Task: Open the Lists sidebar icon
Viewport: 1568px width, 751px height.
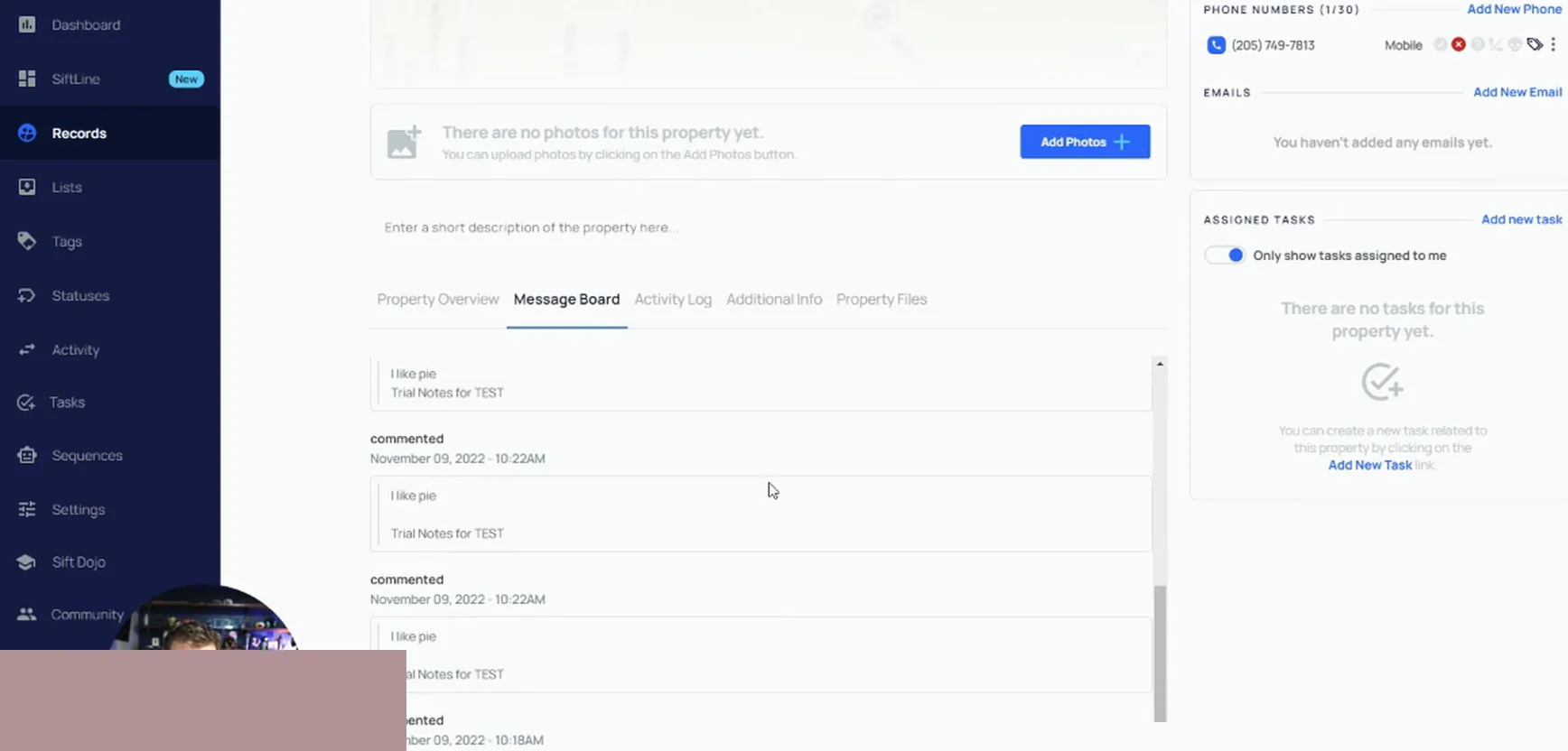Action: point(27,187)
